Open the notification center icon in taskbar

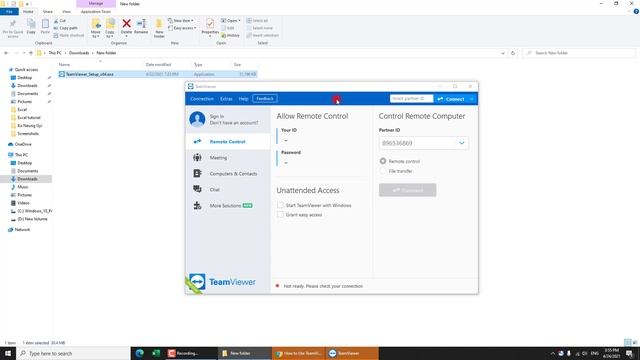coord(629,353)
